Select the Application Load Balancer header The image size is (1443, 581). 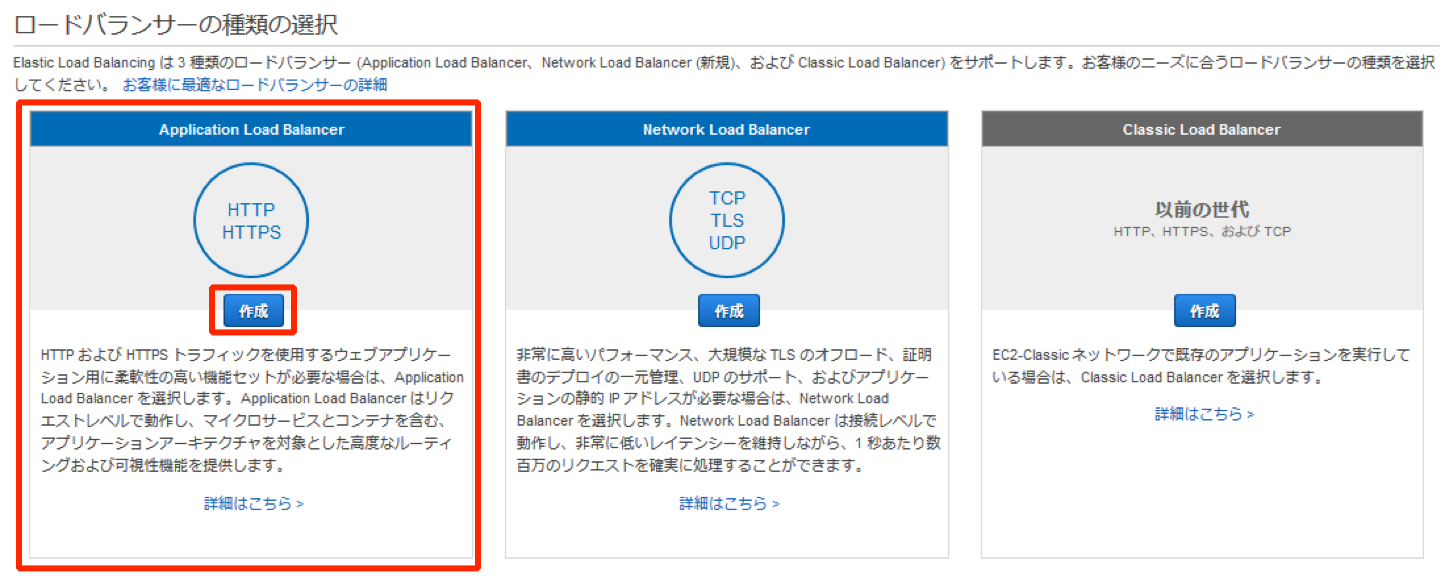[x=251, y=130]
